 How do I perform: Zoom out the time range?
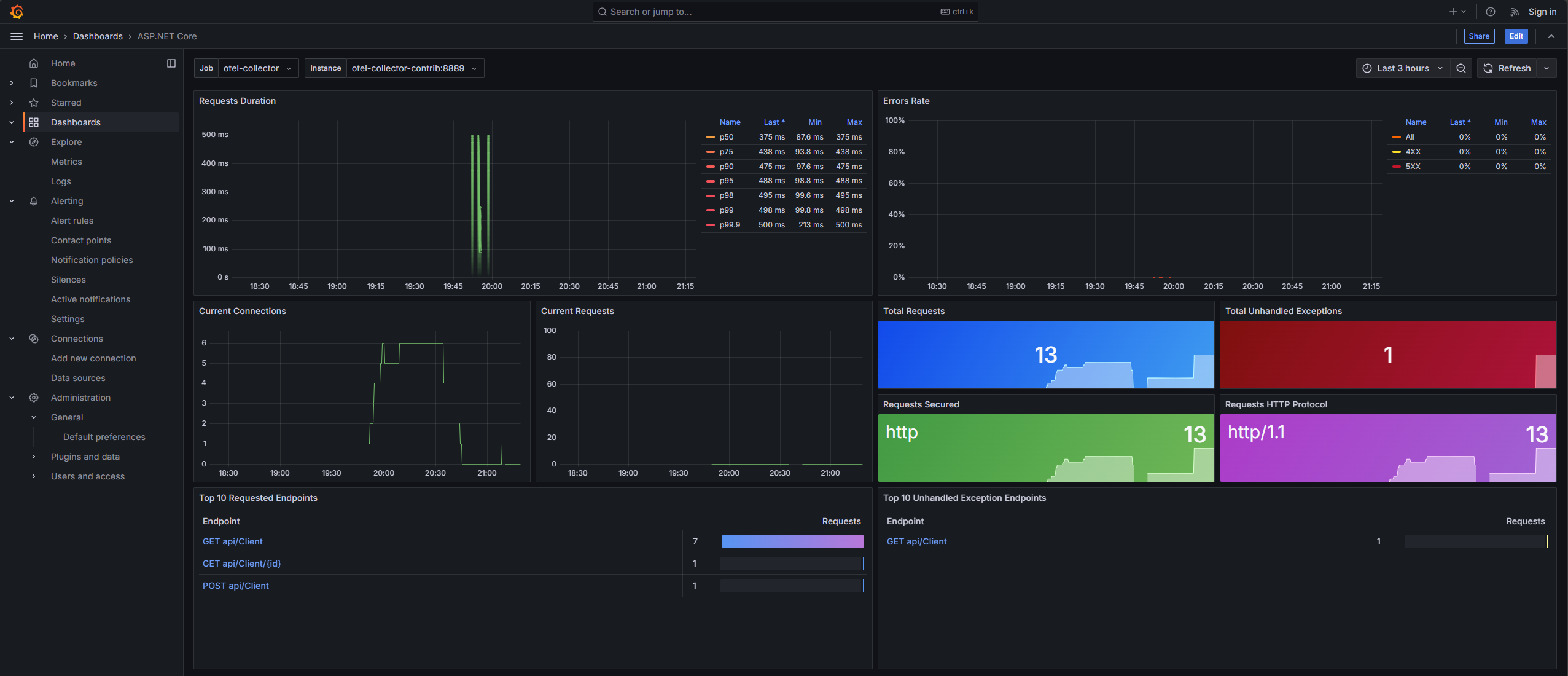(1461, 68)
